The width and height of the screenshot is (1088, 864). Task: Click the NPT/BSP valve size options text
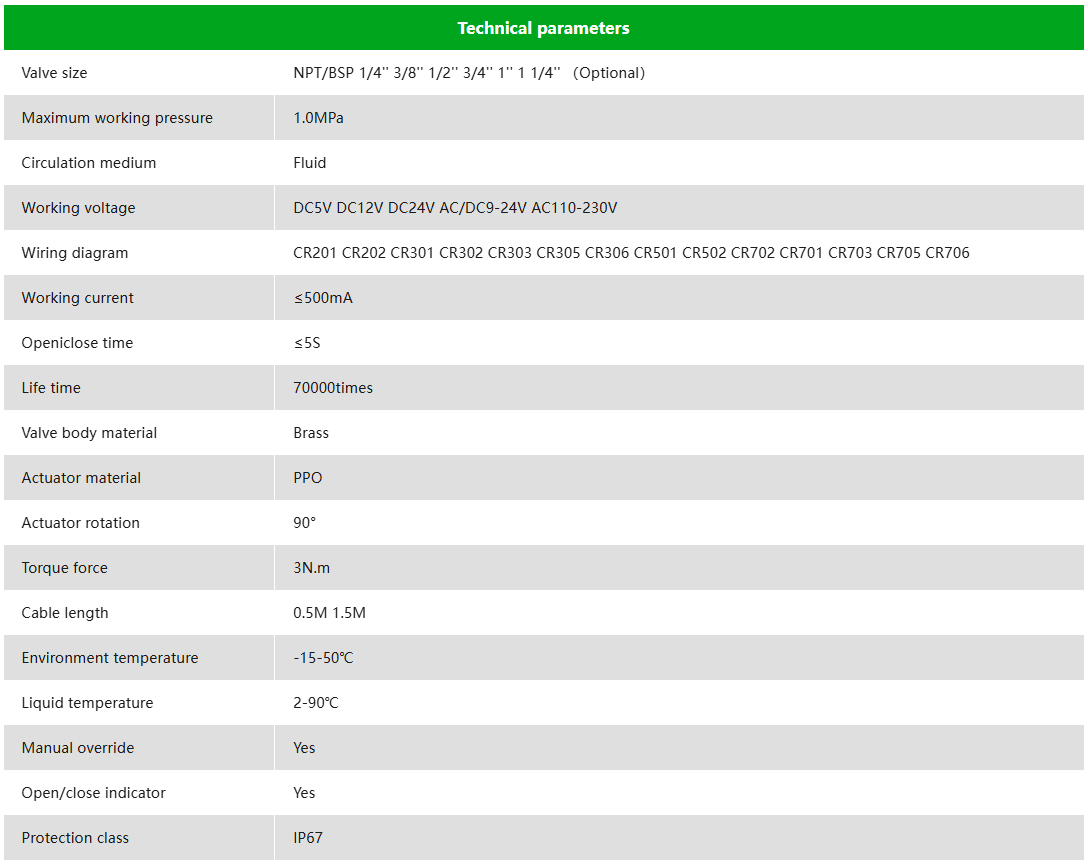(468, 73)
